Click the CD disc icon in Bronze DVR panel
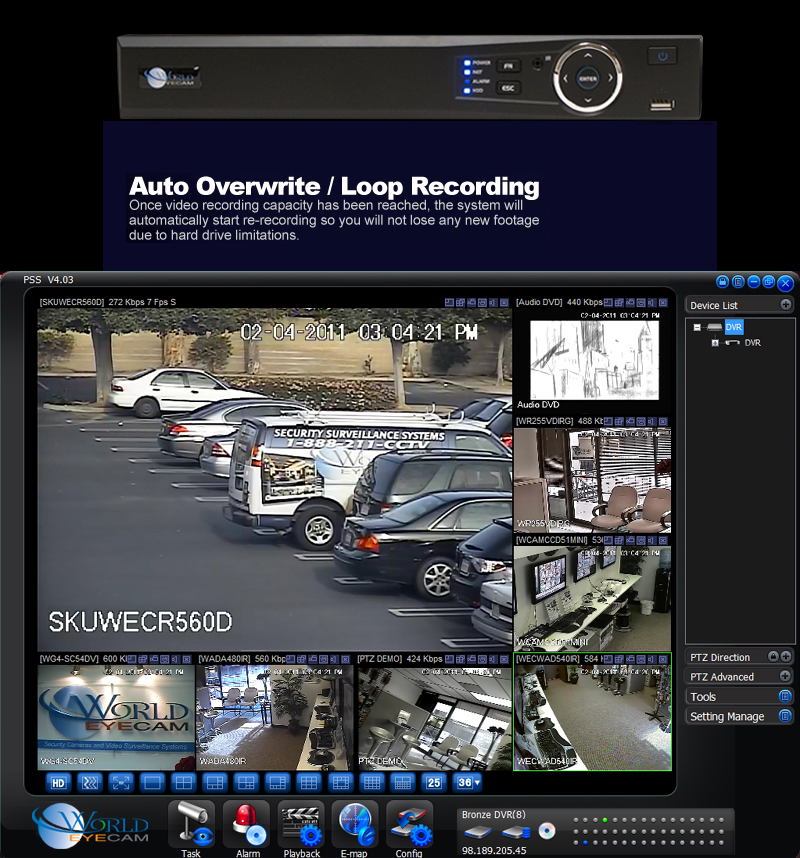Viewport: 800px width, 858px height. [547, 831]
